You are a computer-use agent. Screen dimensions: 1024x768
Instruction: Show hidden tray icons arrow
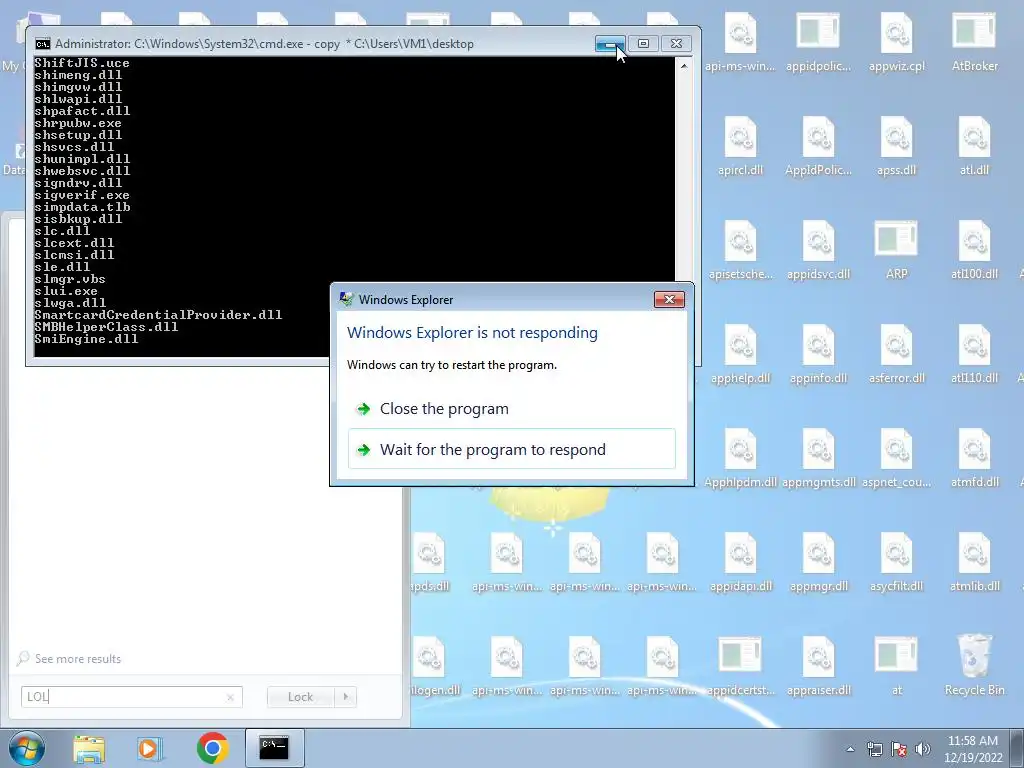click(850, 749)
